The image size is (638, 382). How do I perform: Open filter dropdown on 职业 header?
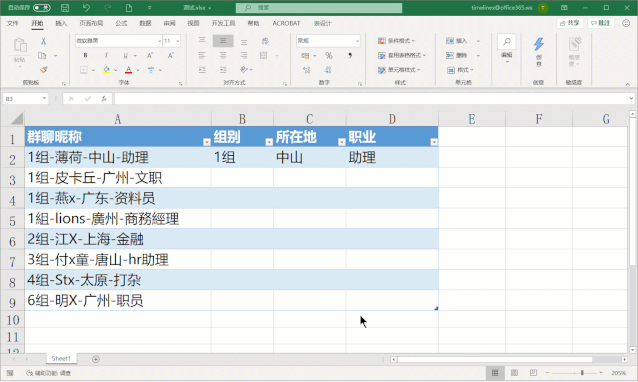tap(434, 142)
